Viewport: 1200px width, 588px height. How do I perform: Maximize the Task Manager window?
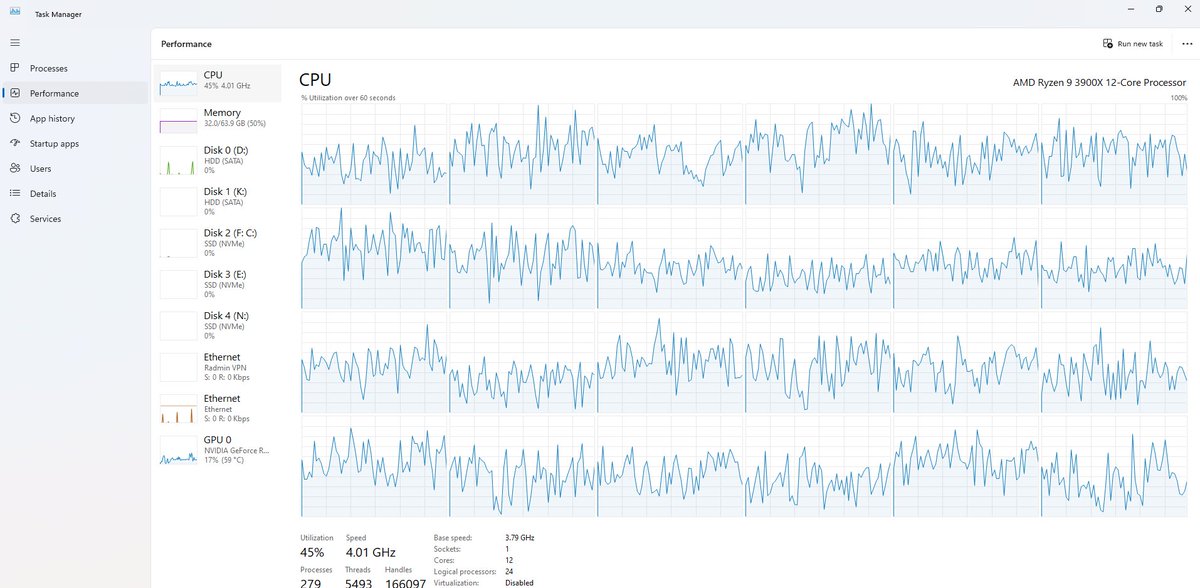pos(1159,9)
